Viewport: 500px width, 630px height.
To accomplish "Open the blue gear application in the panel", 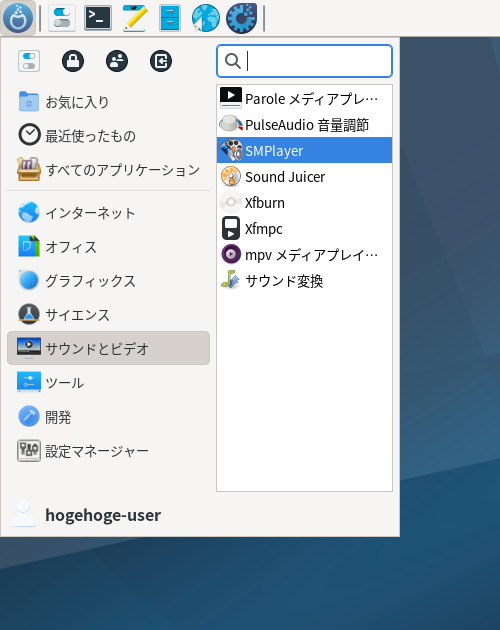I will [241, 18].
